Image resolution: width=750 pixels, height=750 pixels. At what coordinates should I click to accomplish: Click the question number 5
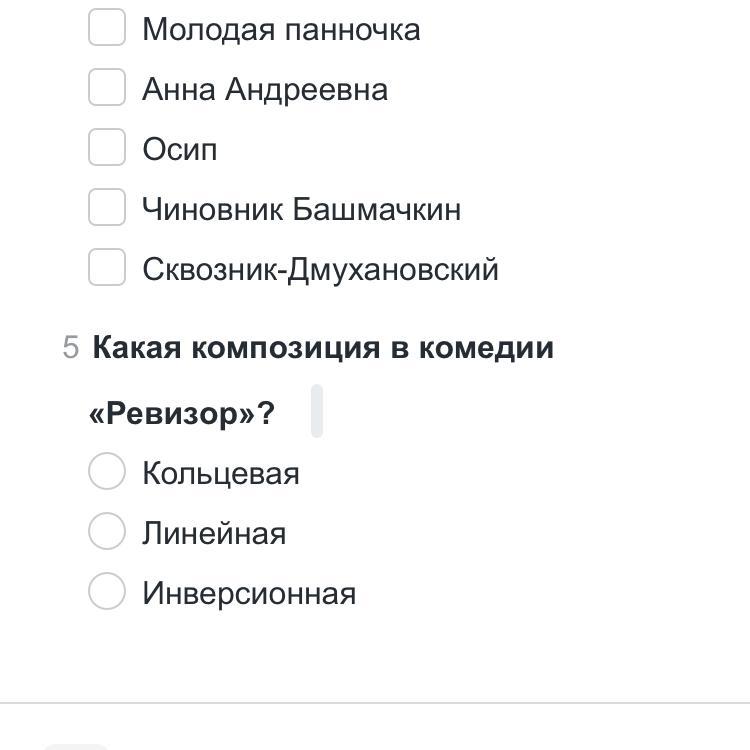pyautogui.click(x=71, y=347)
